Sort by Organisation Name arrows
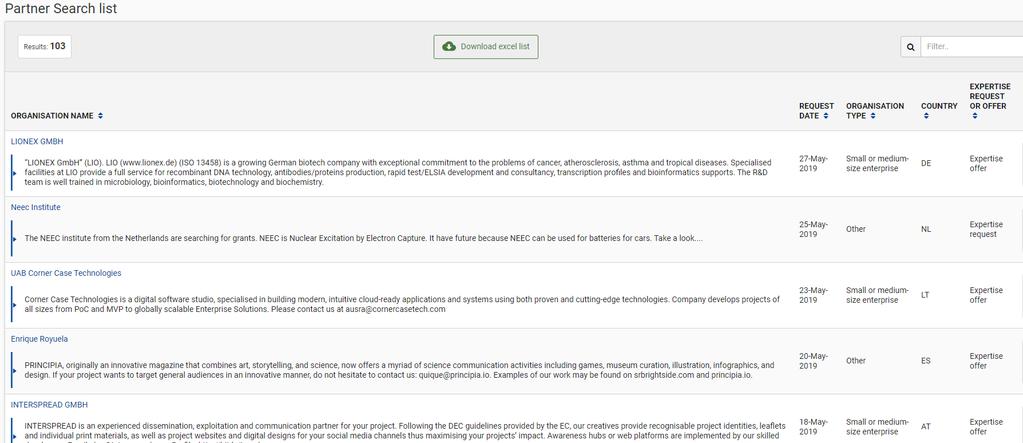 click(100, 116)
